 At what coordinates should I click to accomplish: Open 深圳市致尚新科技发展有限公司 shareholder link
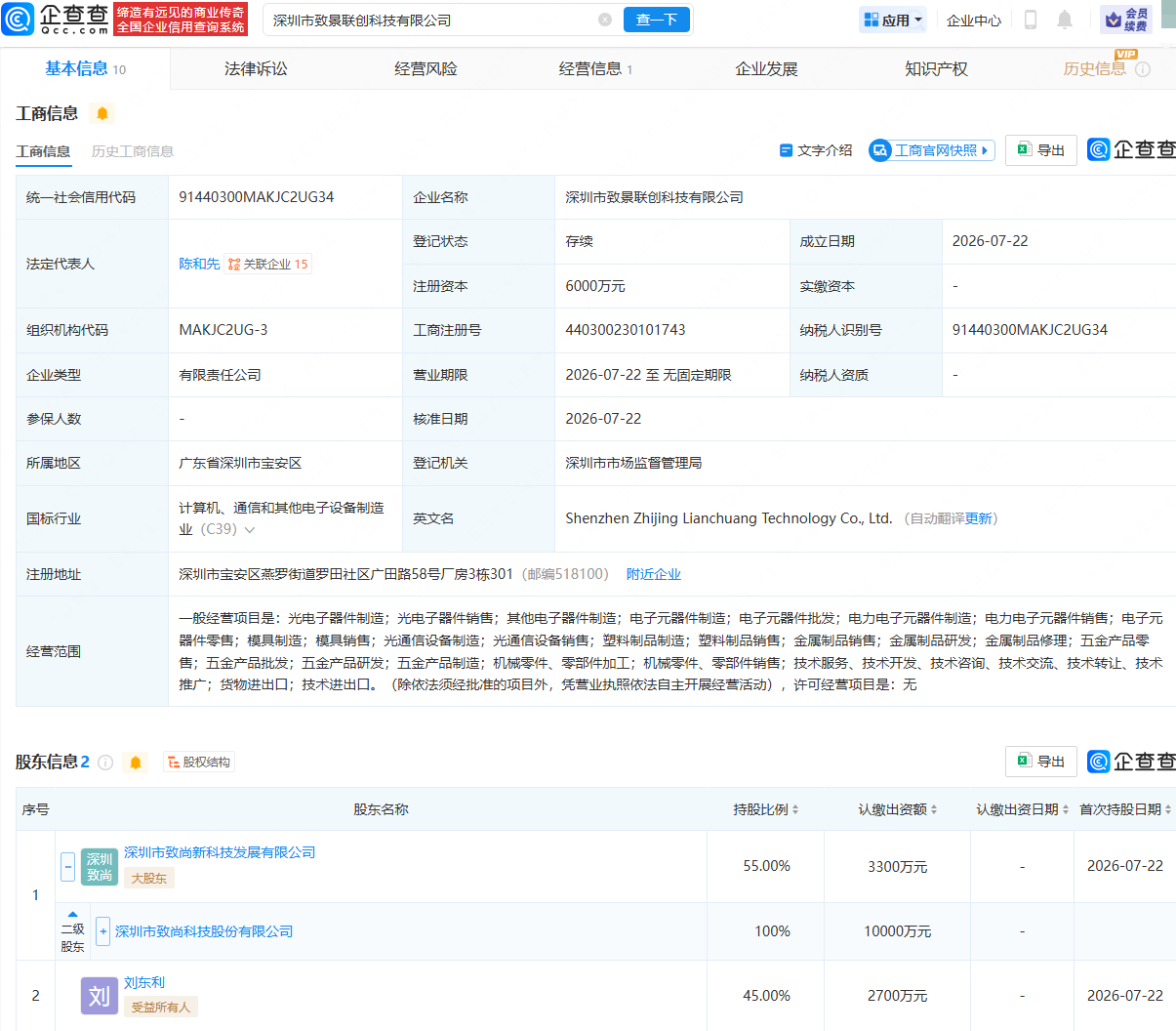(220, 852)
